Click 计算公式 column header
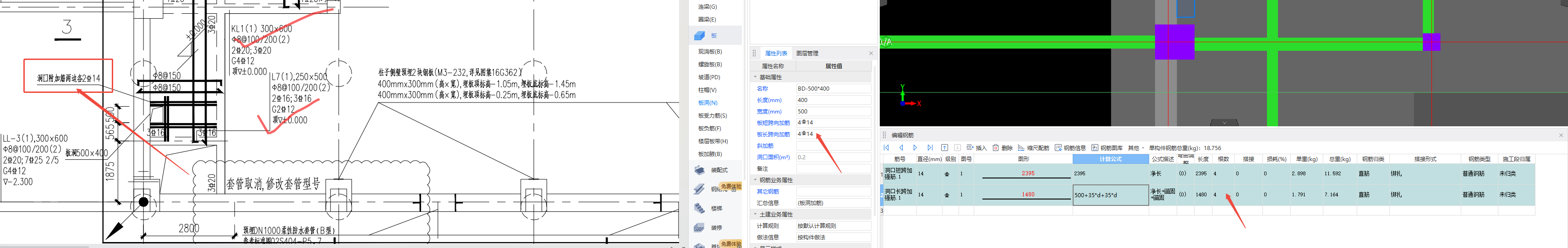Image resolution: width=1568 pixels, height=248 pixels. tap(1110, 159)
